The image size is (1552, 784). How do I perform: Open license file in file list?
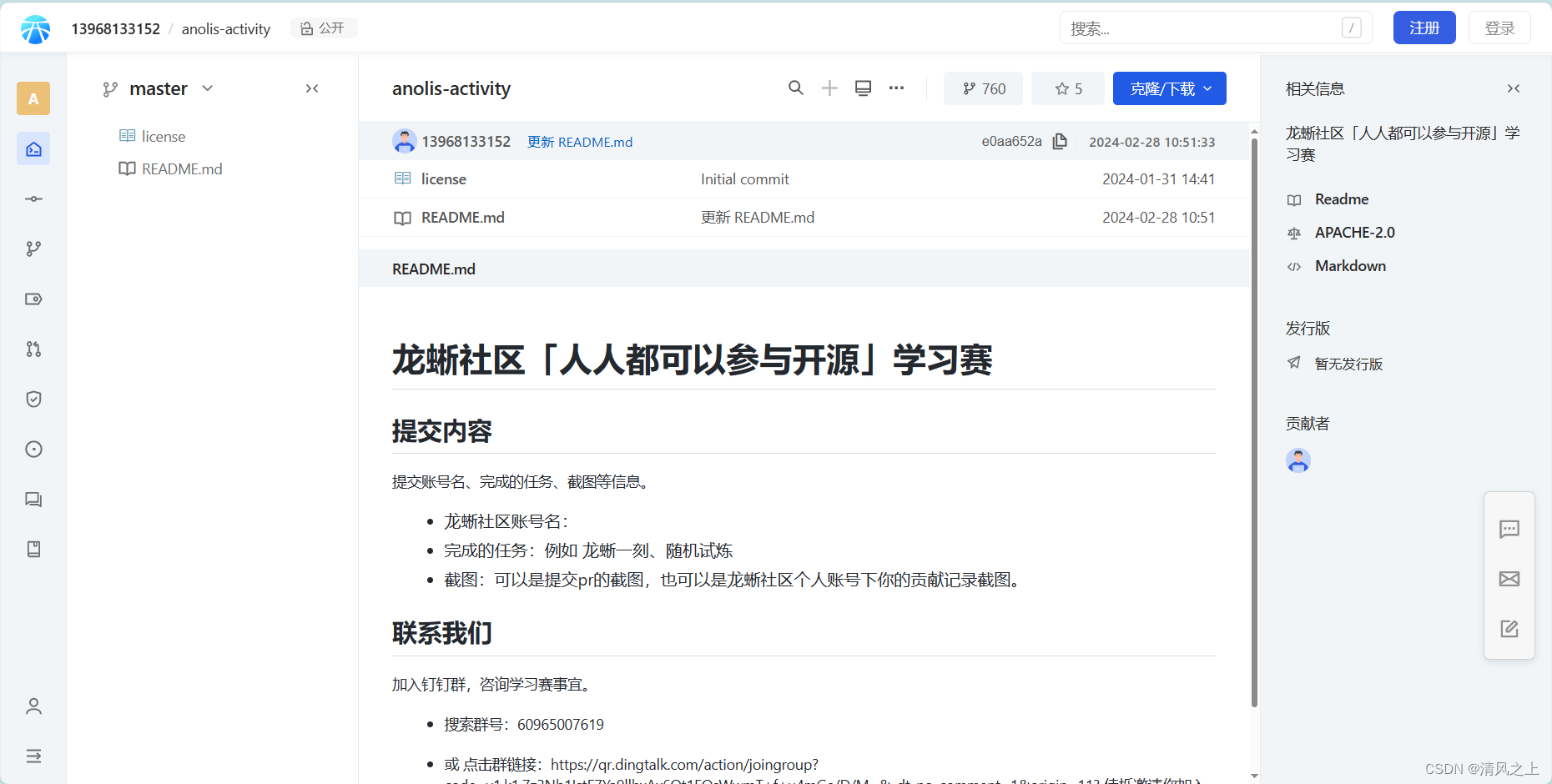click(x=444, y=178)
